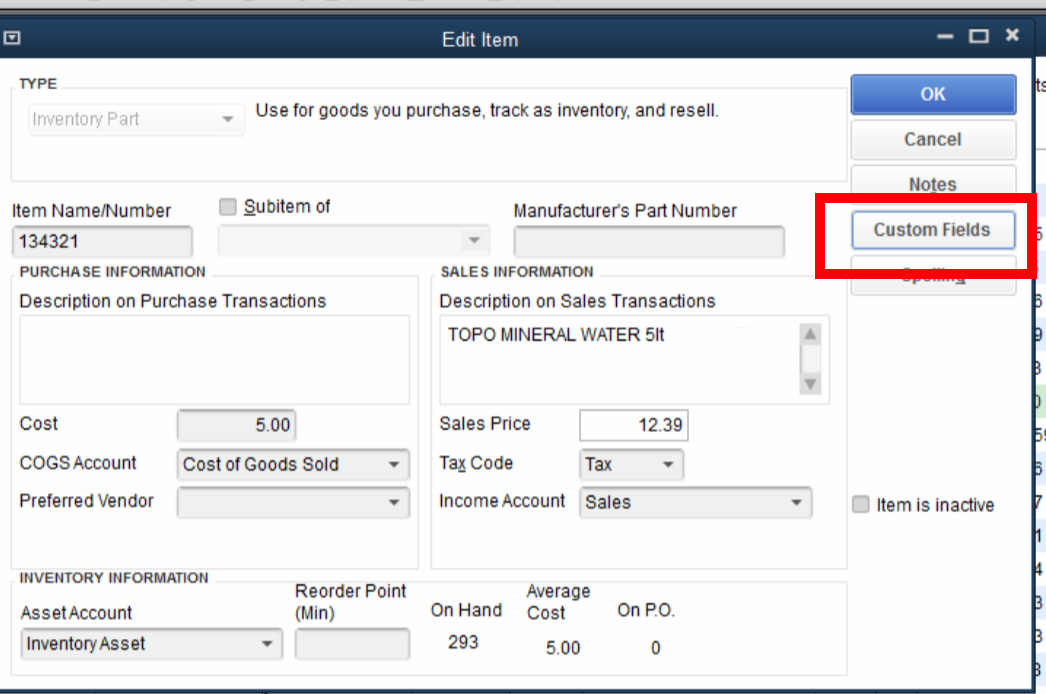Open the Custom Fields dialog

pos(932,229)
